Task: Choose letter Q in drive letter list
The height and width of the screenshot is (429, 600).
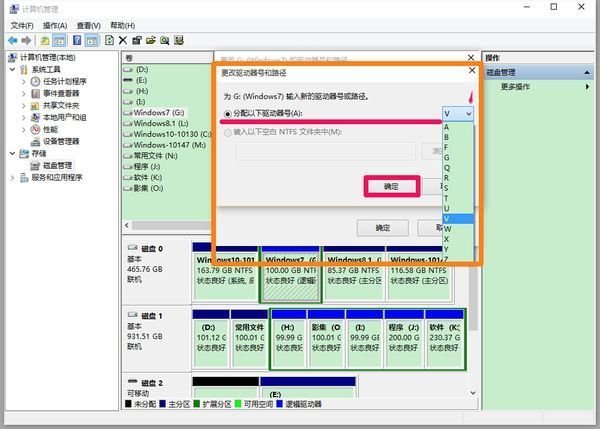Action: point(458,168)
